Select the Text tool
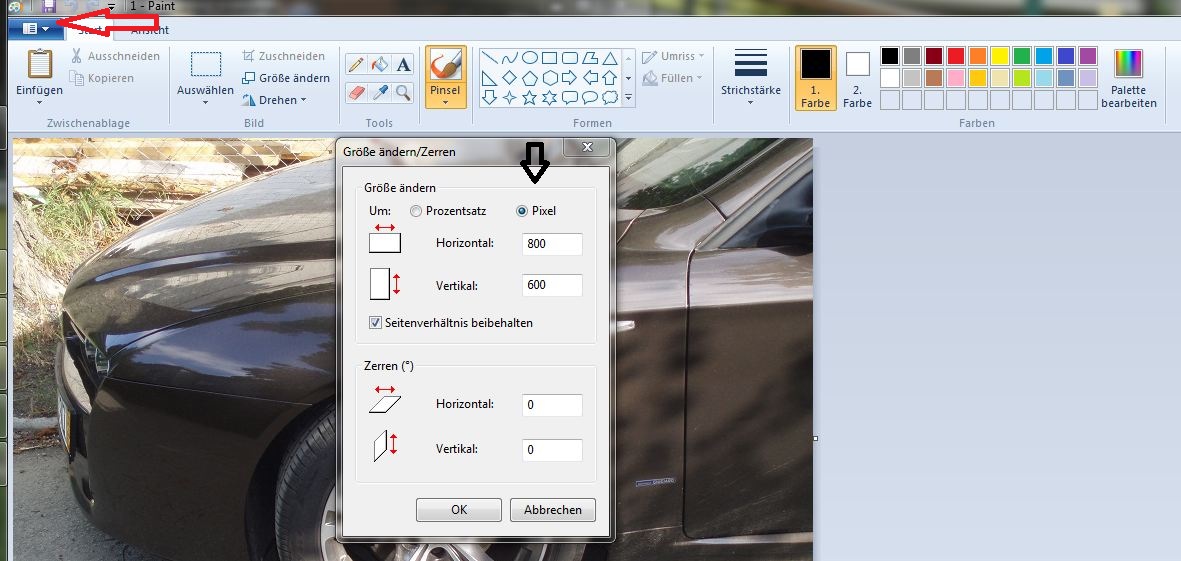1181x561 pixels. point(403,64)
